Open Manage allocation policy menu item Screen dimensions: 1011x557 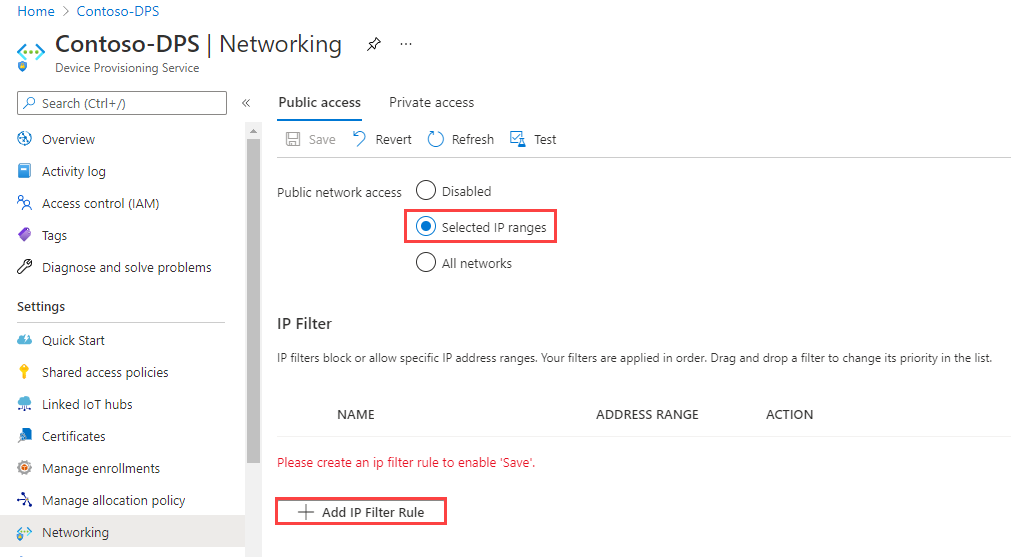tap(113, 501)
